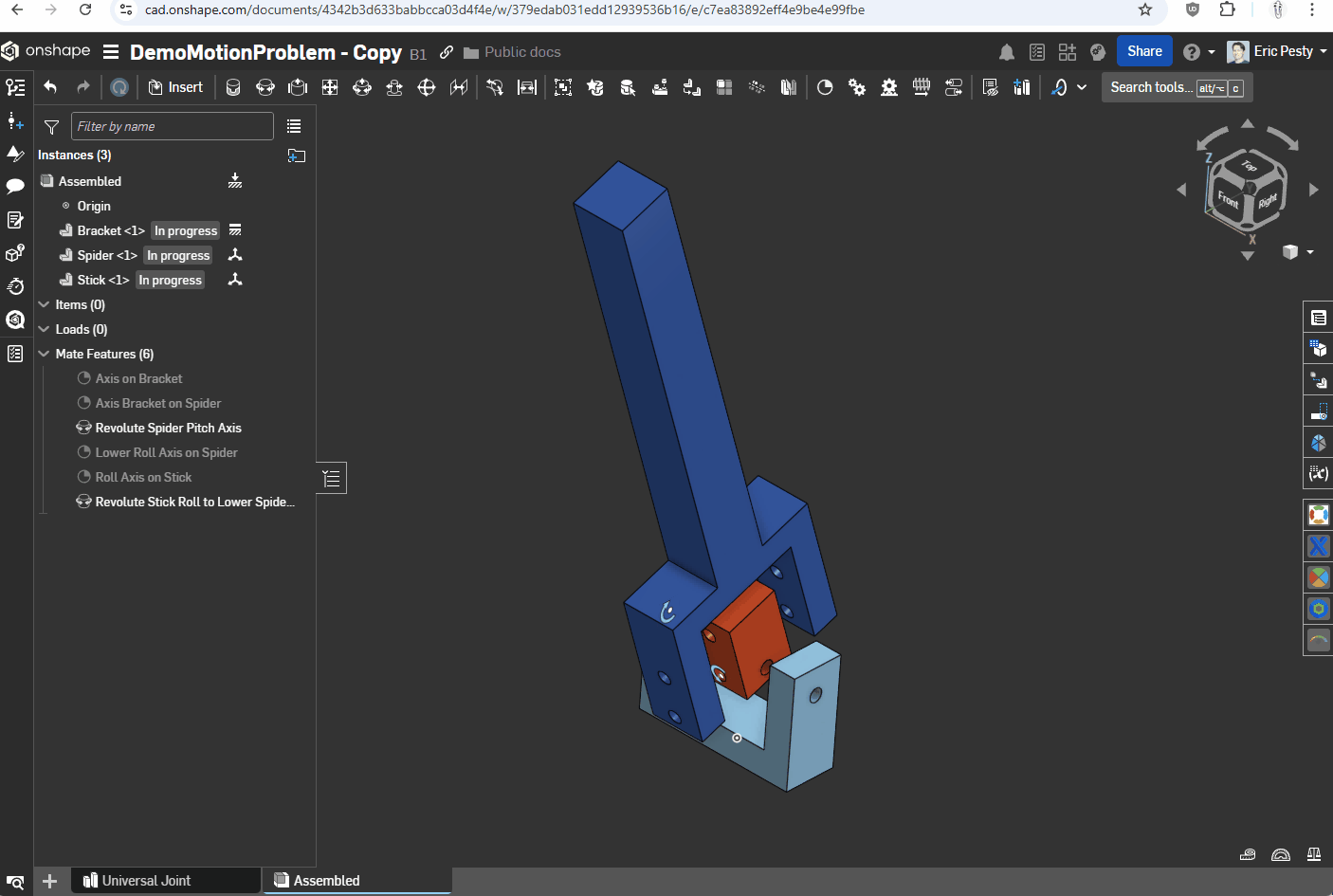Screen dimensions: 1333x896
Task: Open the notifications bell
Action: coord(1007,52)
